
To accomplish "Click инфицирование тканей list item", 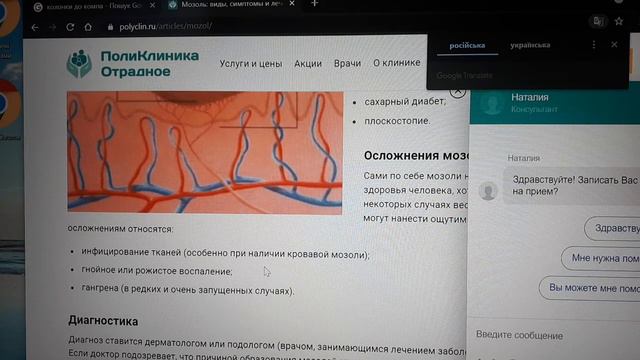I will [x=225, y=253].
